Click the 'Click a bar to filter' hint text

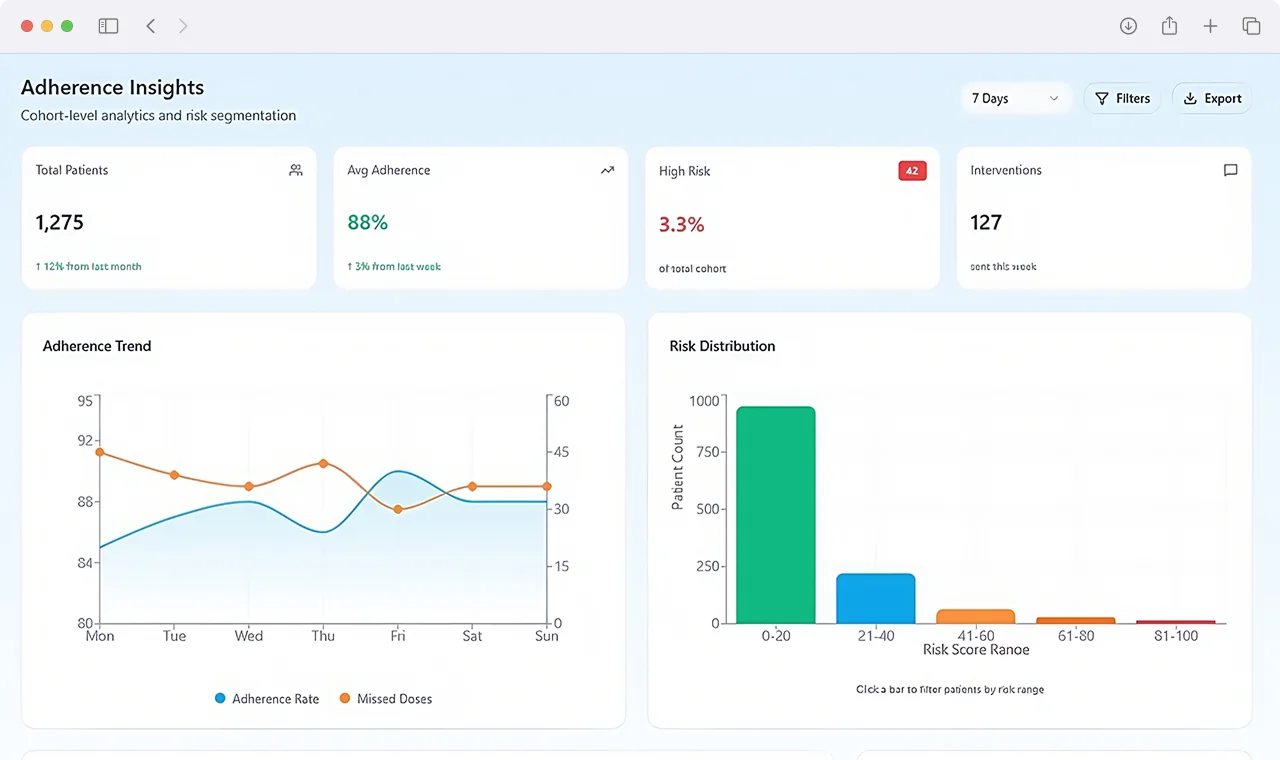point(950,689)
